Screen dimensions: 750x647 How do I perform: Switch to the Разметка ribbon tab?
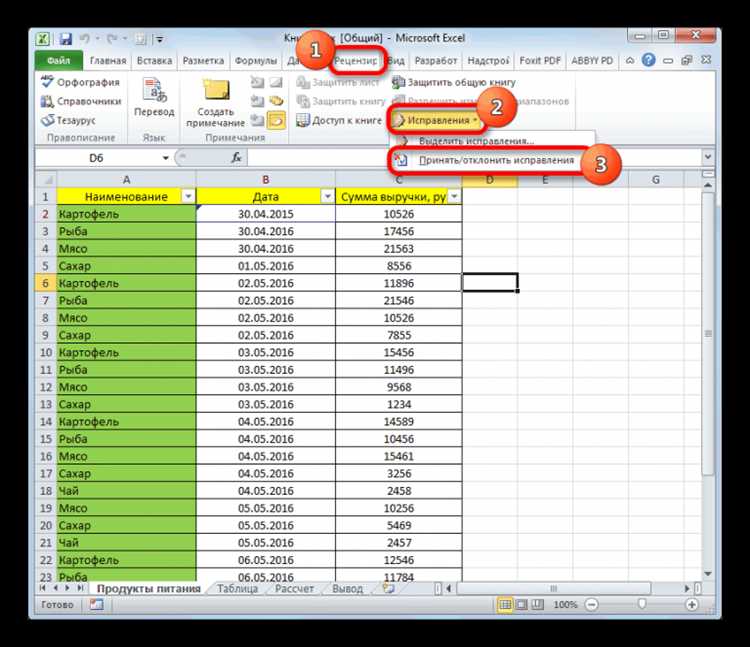click(203, 61)
